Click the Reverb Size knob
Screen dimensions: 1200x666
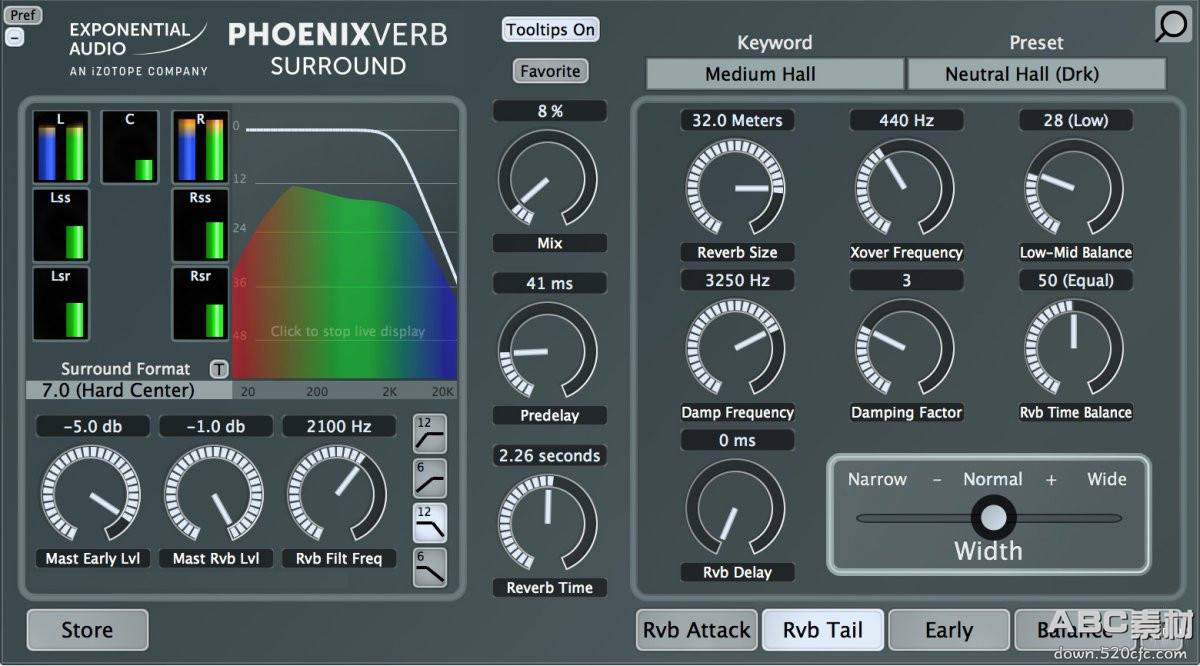[x=736, y=187]
